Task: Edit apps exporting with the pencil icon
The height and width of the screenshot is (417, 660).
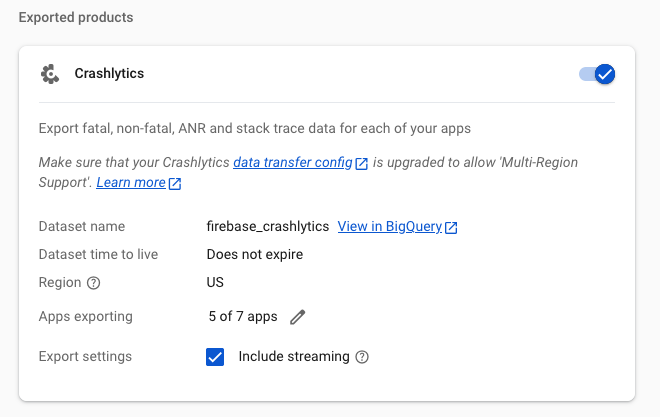Action: point(297,317)
